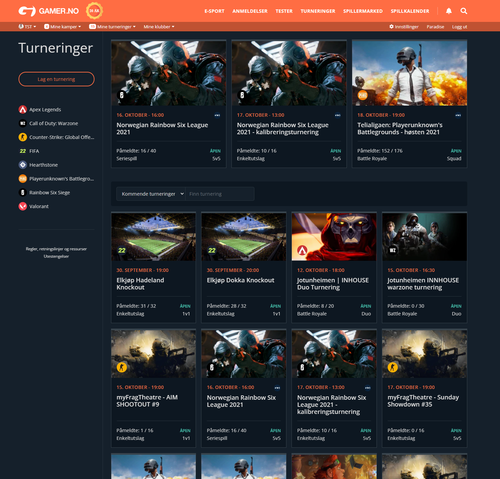Expand the Mine kamper dropdown

[x=63, y=26]
